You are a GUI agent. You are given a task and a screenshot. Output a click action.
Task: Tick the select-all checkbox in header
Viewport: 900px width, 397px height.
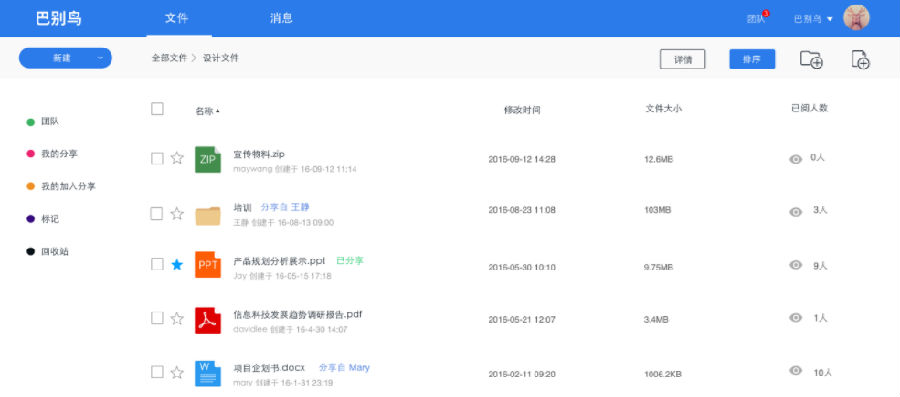tap(157, 108)
